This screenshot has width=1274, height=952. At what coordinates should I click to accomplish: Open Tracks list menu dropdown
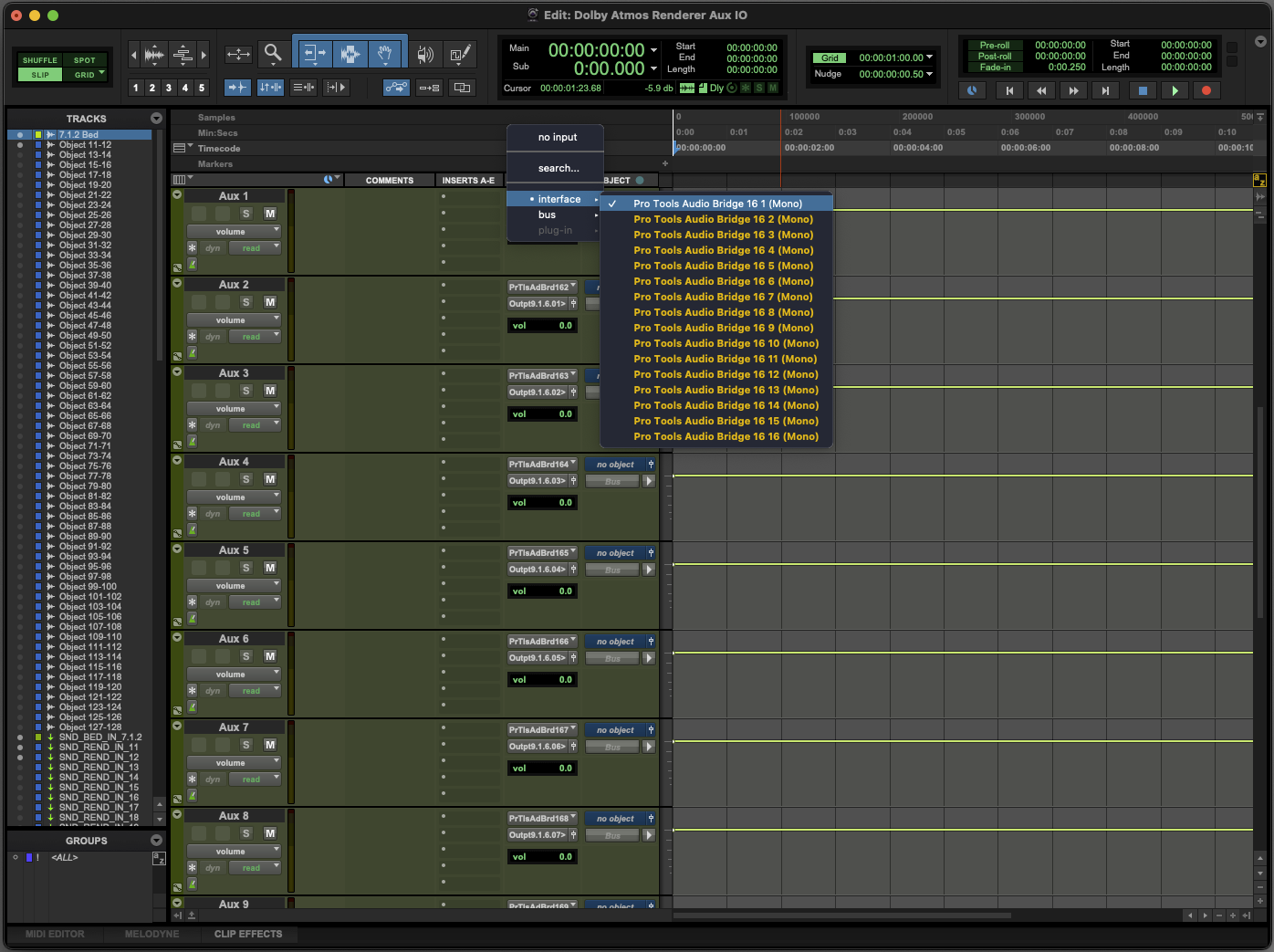click(x=156, y=119)
